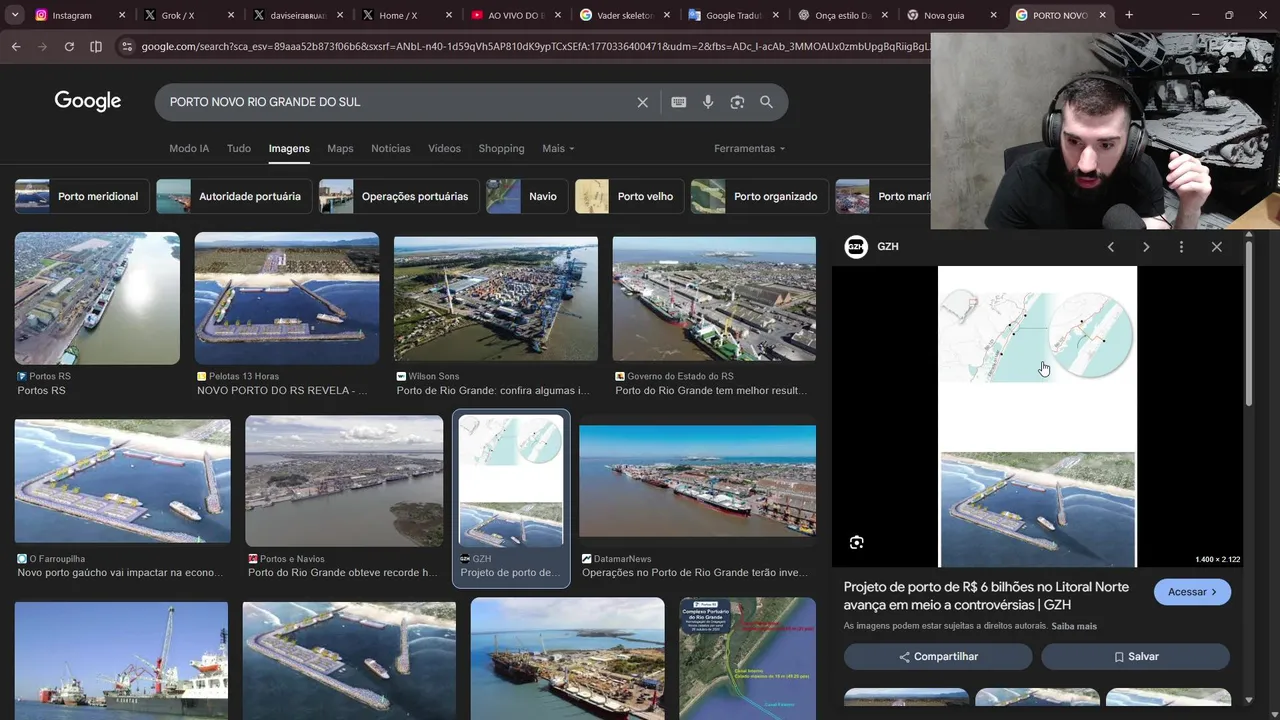Open the O Farroupilha image thumbnail
Image resolution: width=1280 pixels, height=720 pixels.
click(x=123, y=481)
